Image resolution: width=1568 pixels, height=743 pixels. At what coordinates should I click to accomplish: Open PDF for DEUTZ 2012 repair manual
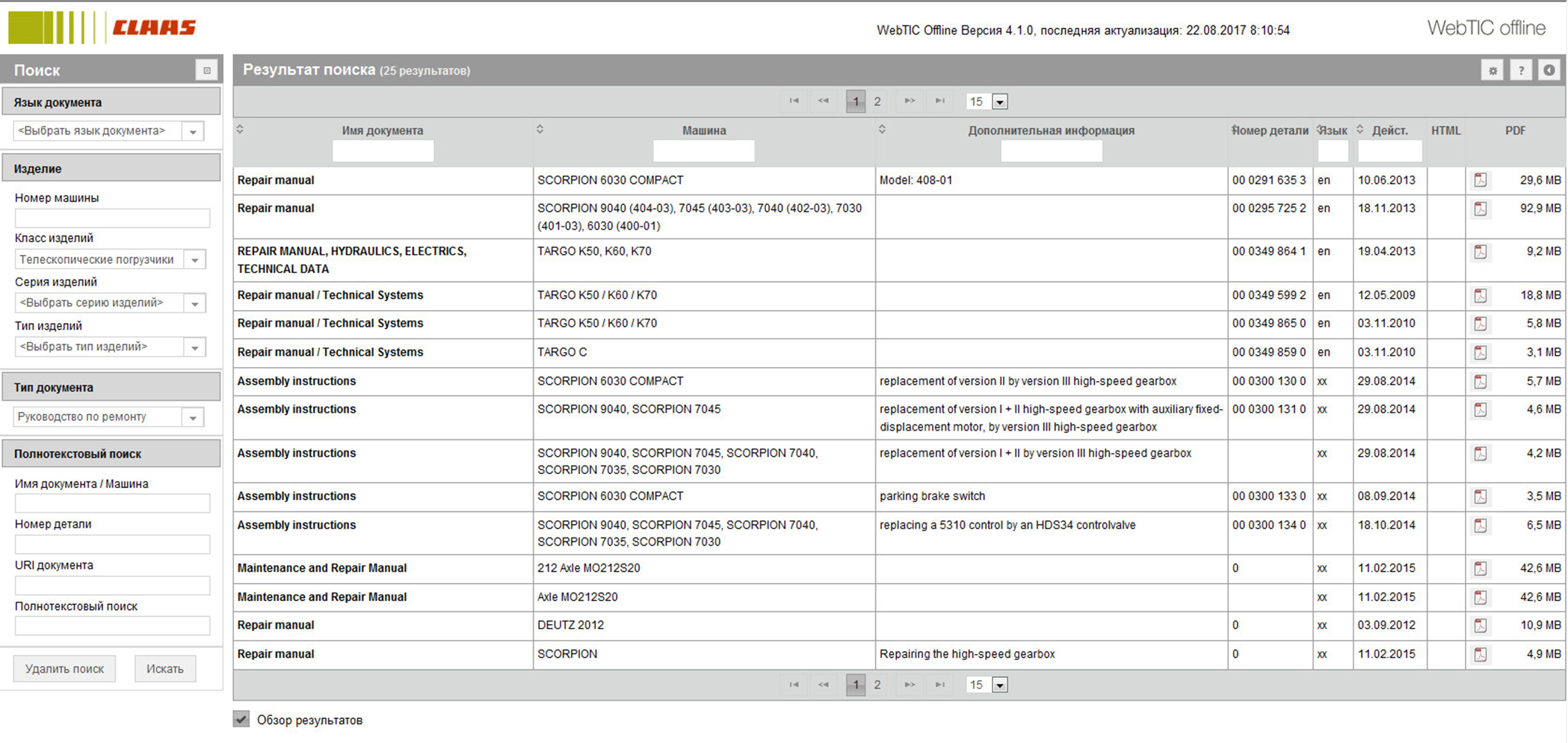point(1480,626)
